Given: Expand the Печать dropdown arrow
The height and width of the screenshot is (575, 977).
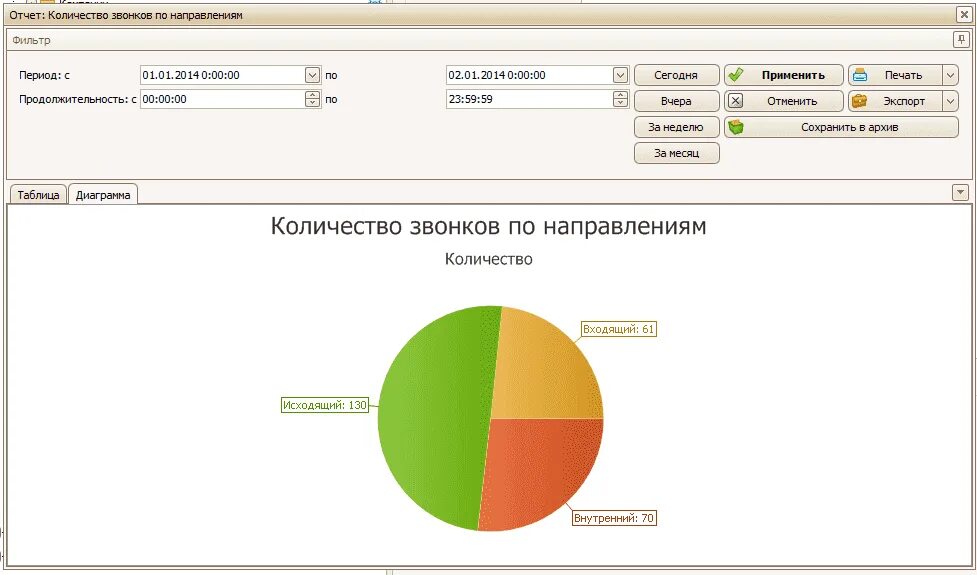Looking at the screenshot, I should pyautogui.click(x=950, y=75).
